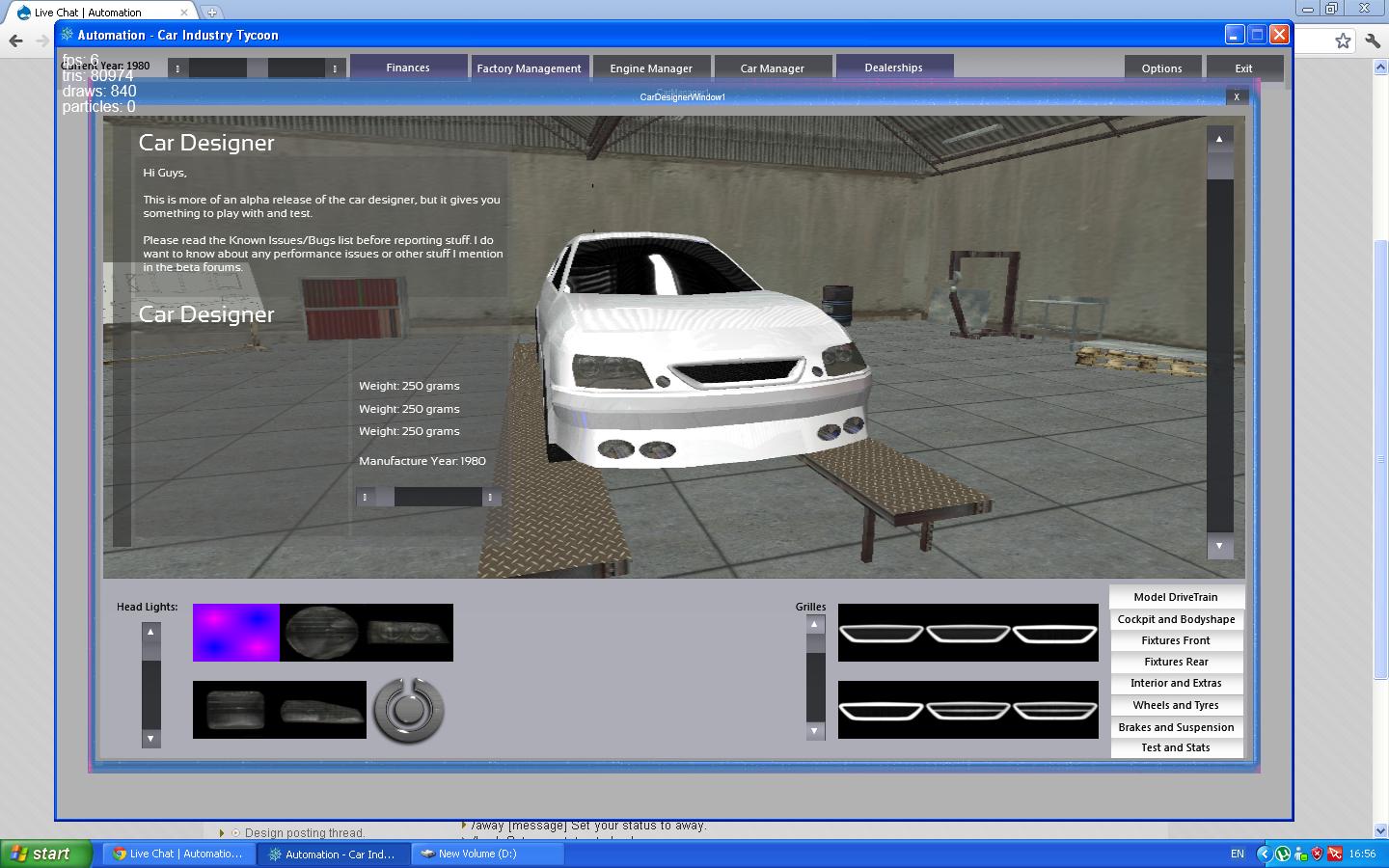Click the car viewport scrollbar thumb
Image resolution: width=1389 pixels, height=868 pixels.
1219,166
